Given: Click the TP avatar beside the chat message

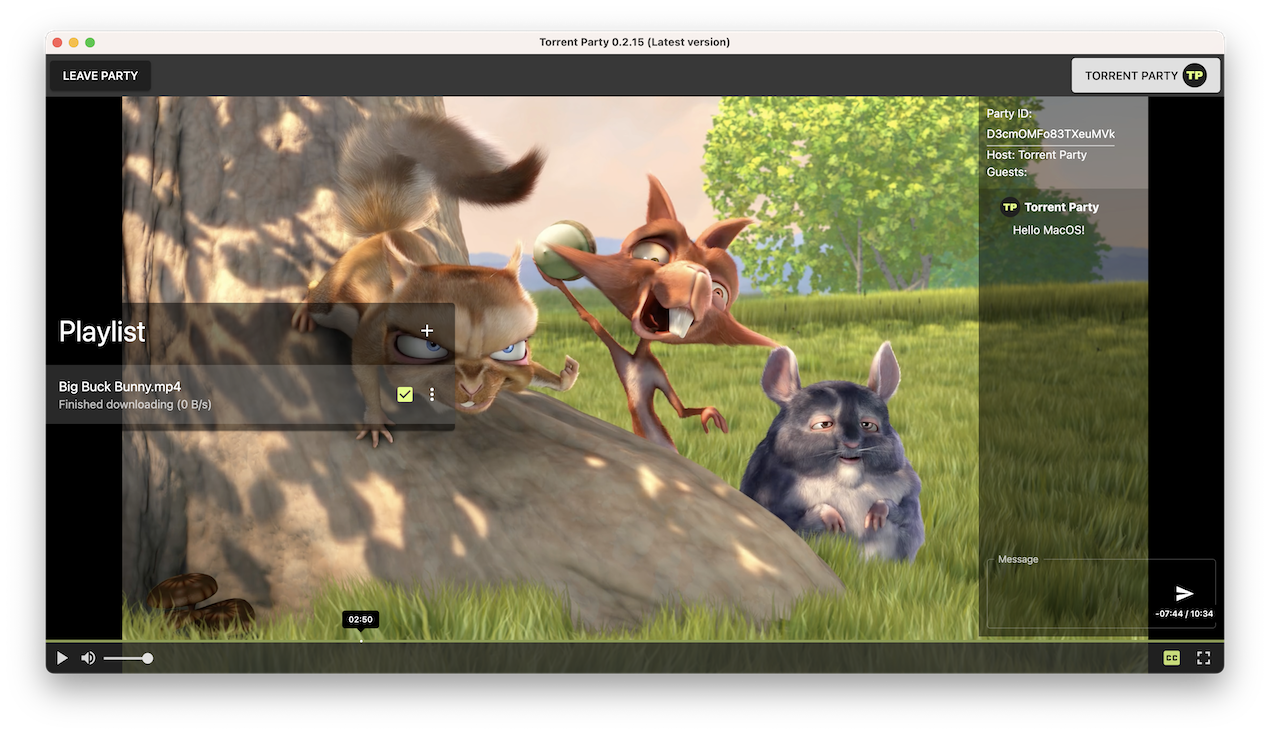Looking at the screenshot, I should coord(1010,207).
